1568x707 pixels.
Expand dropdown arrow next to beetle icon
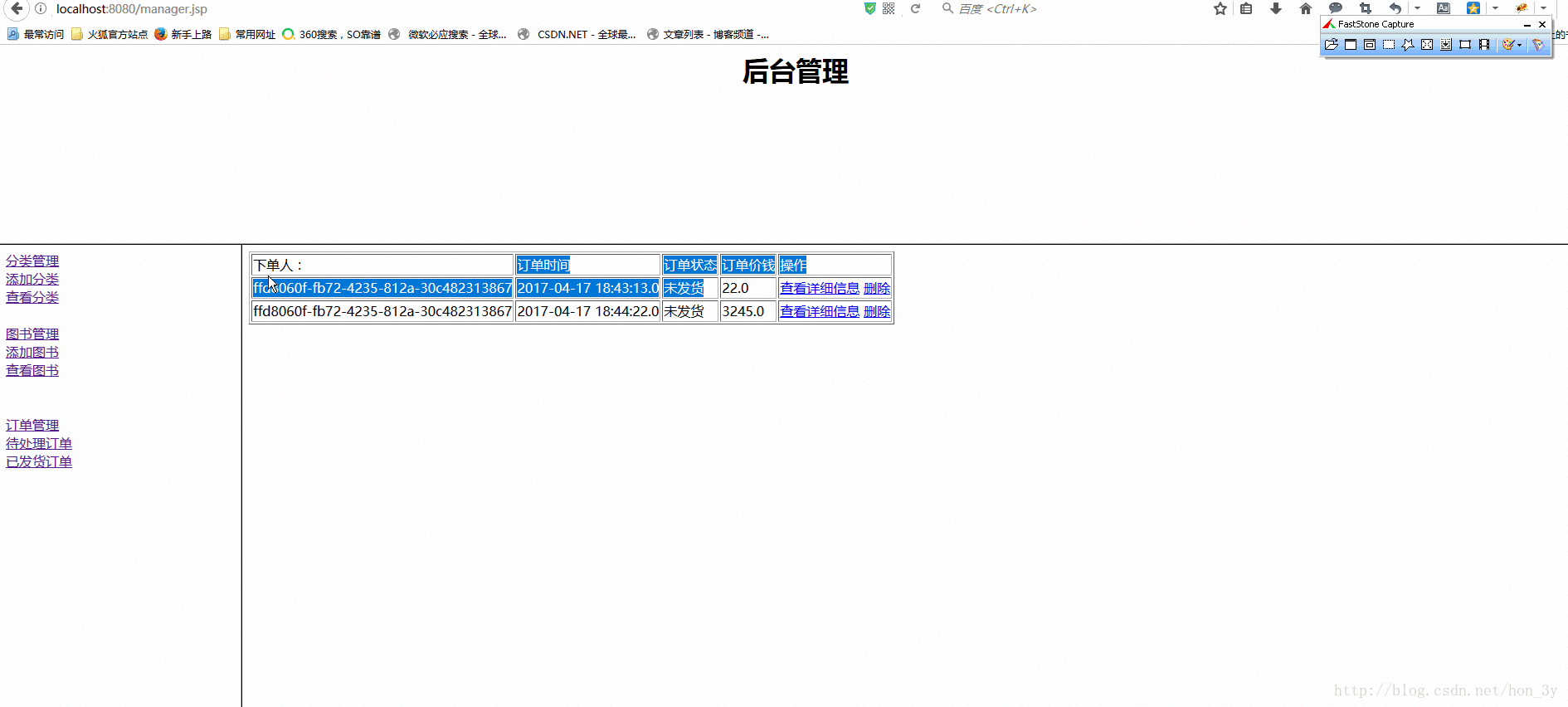click(1543, 8)
